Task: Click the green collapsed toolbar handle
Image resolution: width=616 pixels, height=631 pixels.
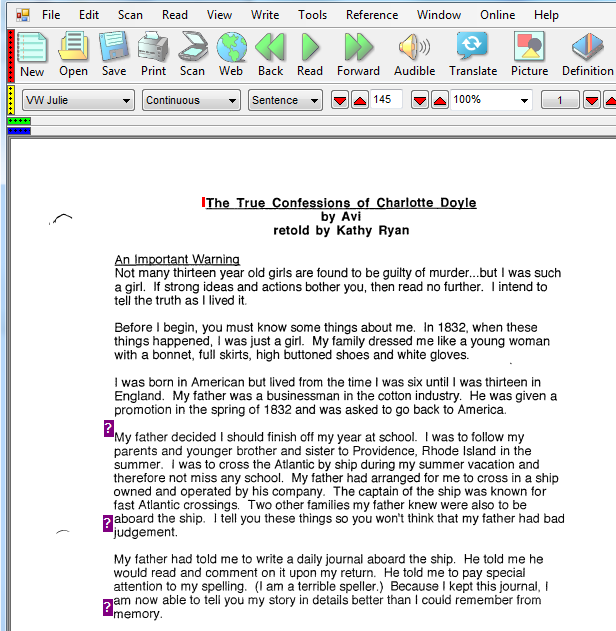Action: (x=19, y=121)
